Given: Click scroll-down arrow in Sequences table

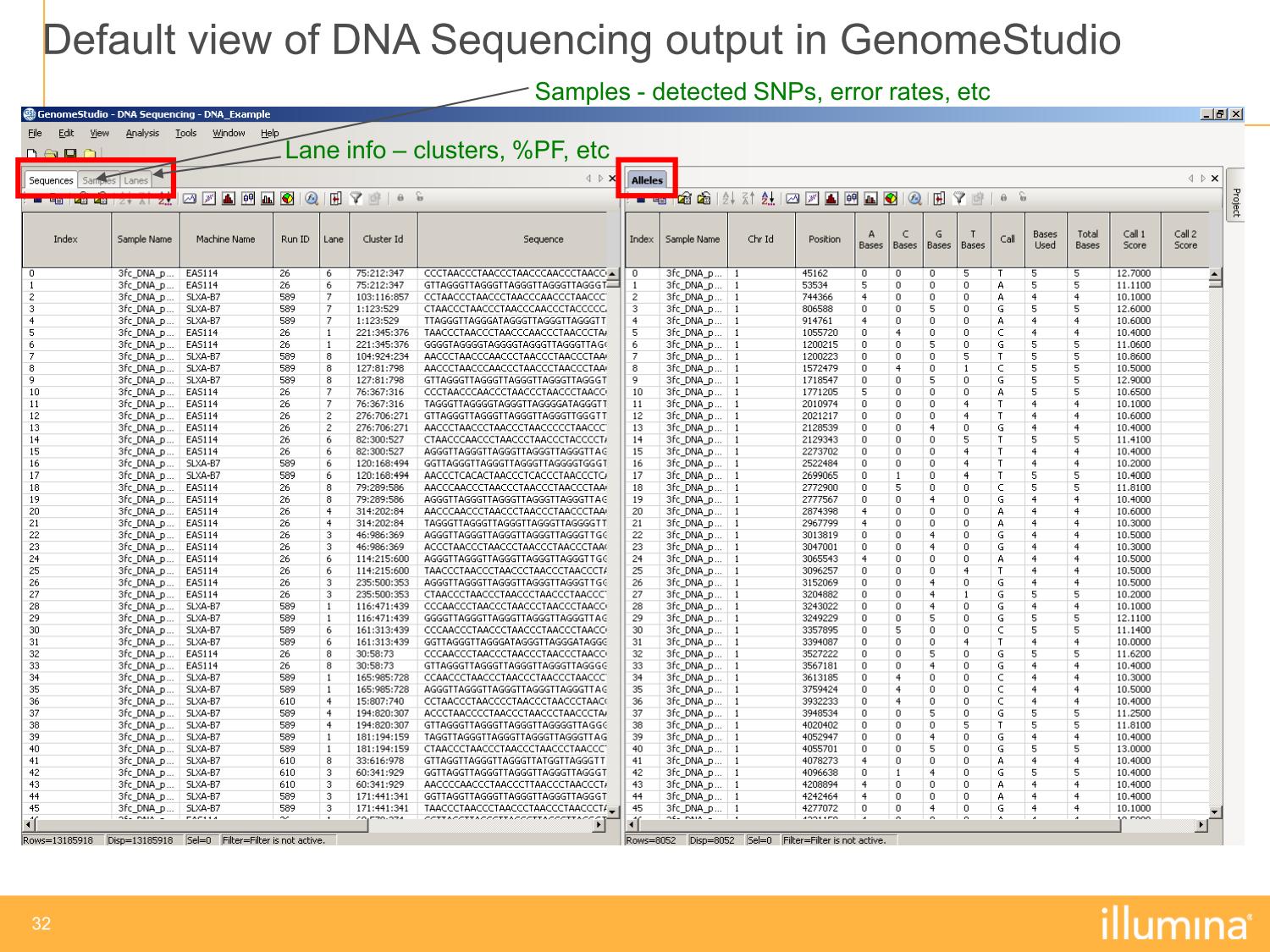Looking at the screenshot, I should click(614, 812).
